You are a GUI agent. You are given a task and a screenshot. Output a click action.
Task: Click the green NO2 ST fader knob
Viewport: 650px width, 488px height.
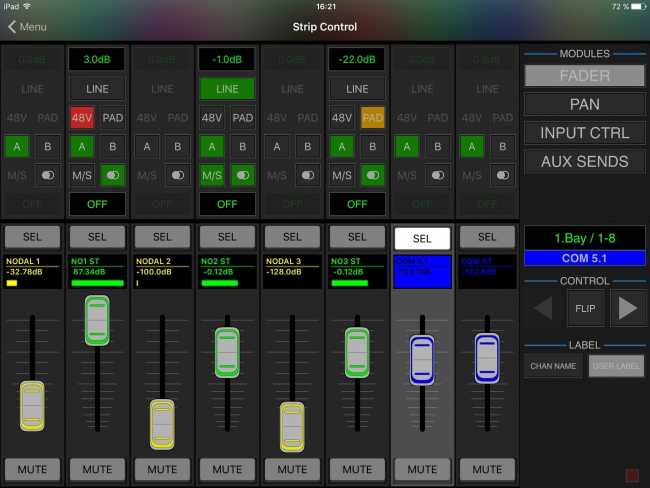coord(227,352)
